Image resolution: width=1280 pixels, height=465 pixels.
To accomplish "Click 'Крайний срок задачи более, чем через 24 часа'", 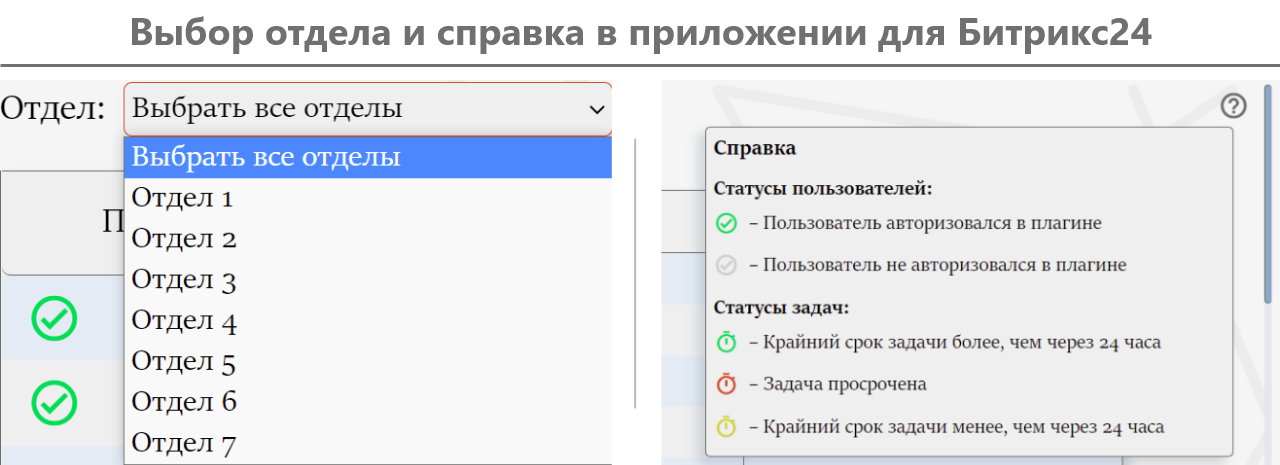I will click(x=962, y=342).
